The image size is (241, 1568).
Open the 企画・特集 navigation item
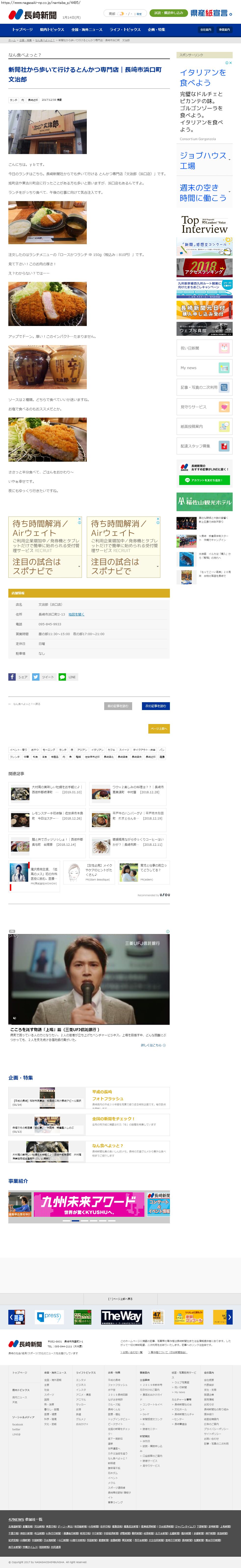tap(156, 30)
